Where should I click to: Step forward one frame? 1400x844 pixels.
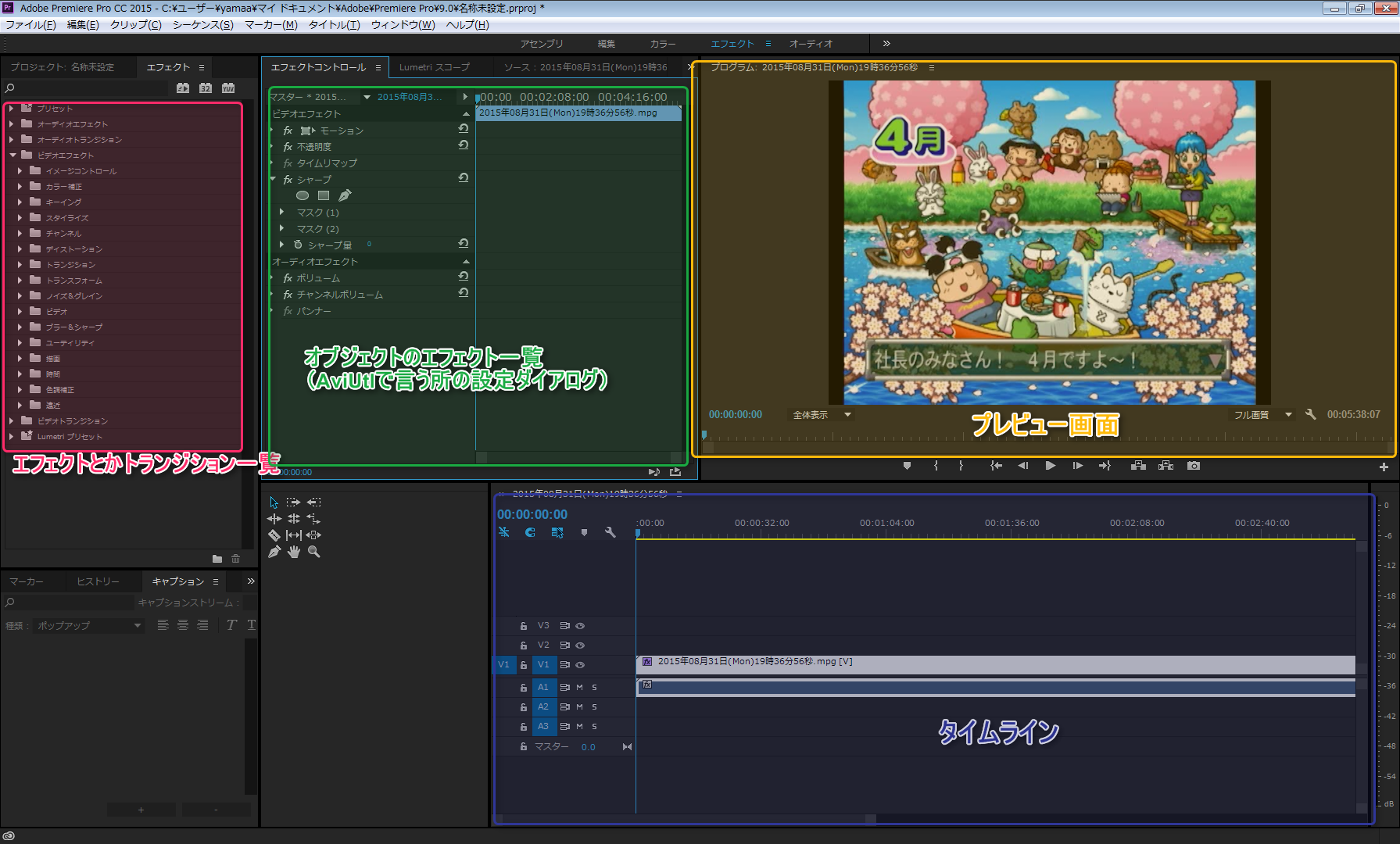(1078, 466)
